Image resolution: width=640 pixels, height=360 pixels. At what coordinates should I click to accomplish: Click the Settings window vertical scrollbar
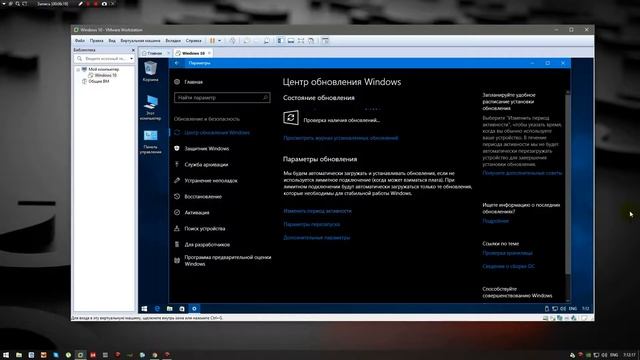click(x=568, y=184)
